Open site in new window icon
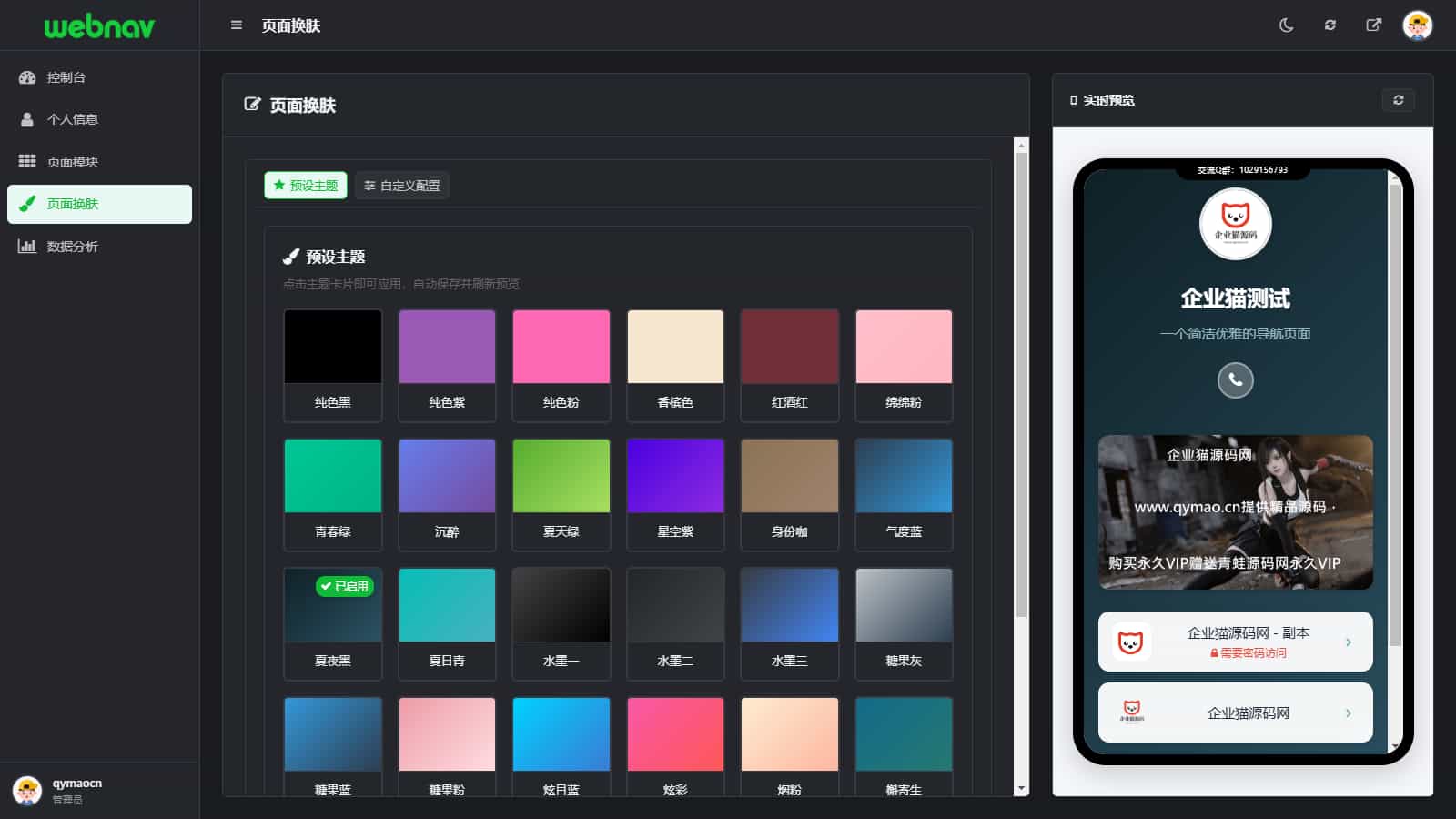The width and height of the screenshot is (1456, 819). click(x=1373, y=25)
